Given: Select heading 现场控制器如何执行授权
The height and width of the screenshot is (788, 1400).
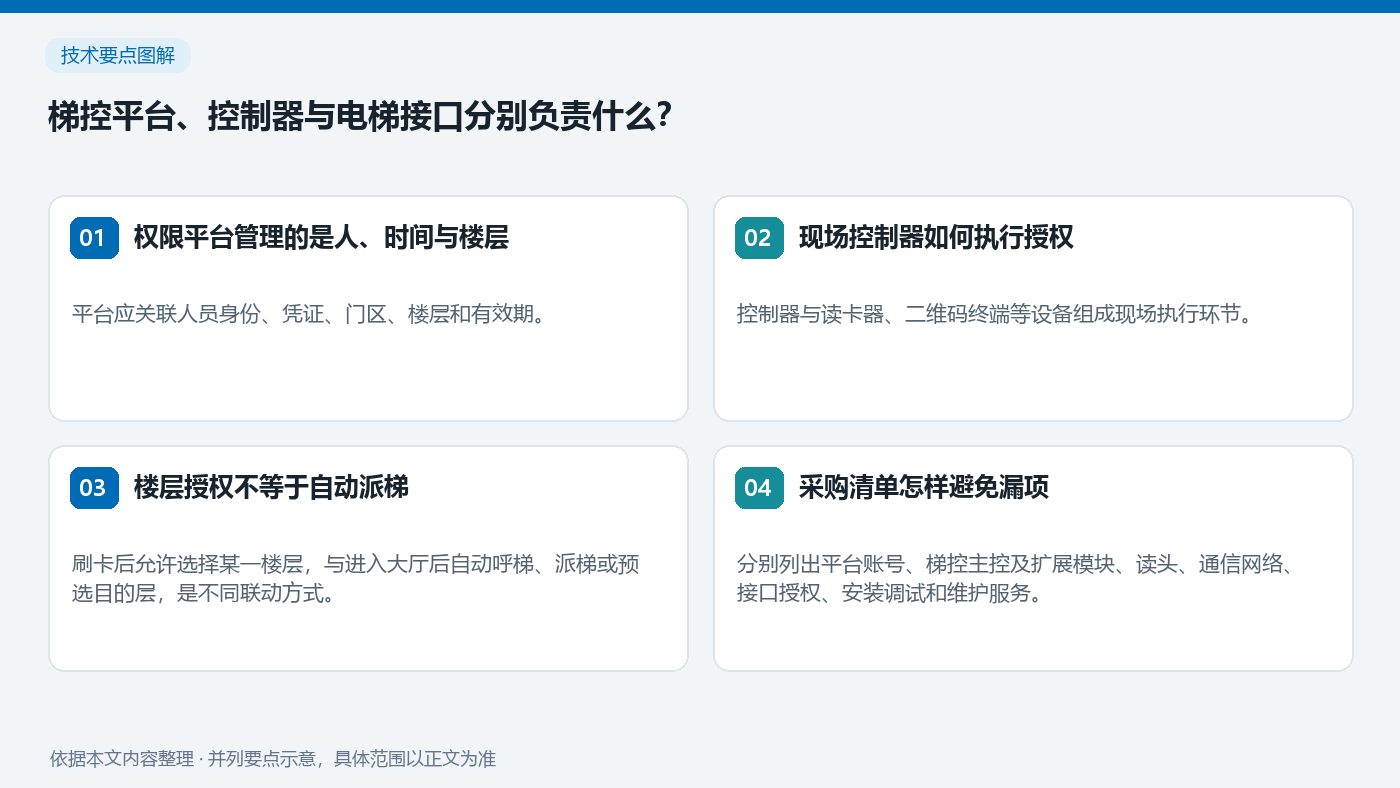Looking at the screenshot, I should (x=935, y=238).
